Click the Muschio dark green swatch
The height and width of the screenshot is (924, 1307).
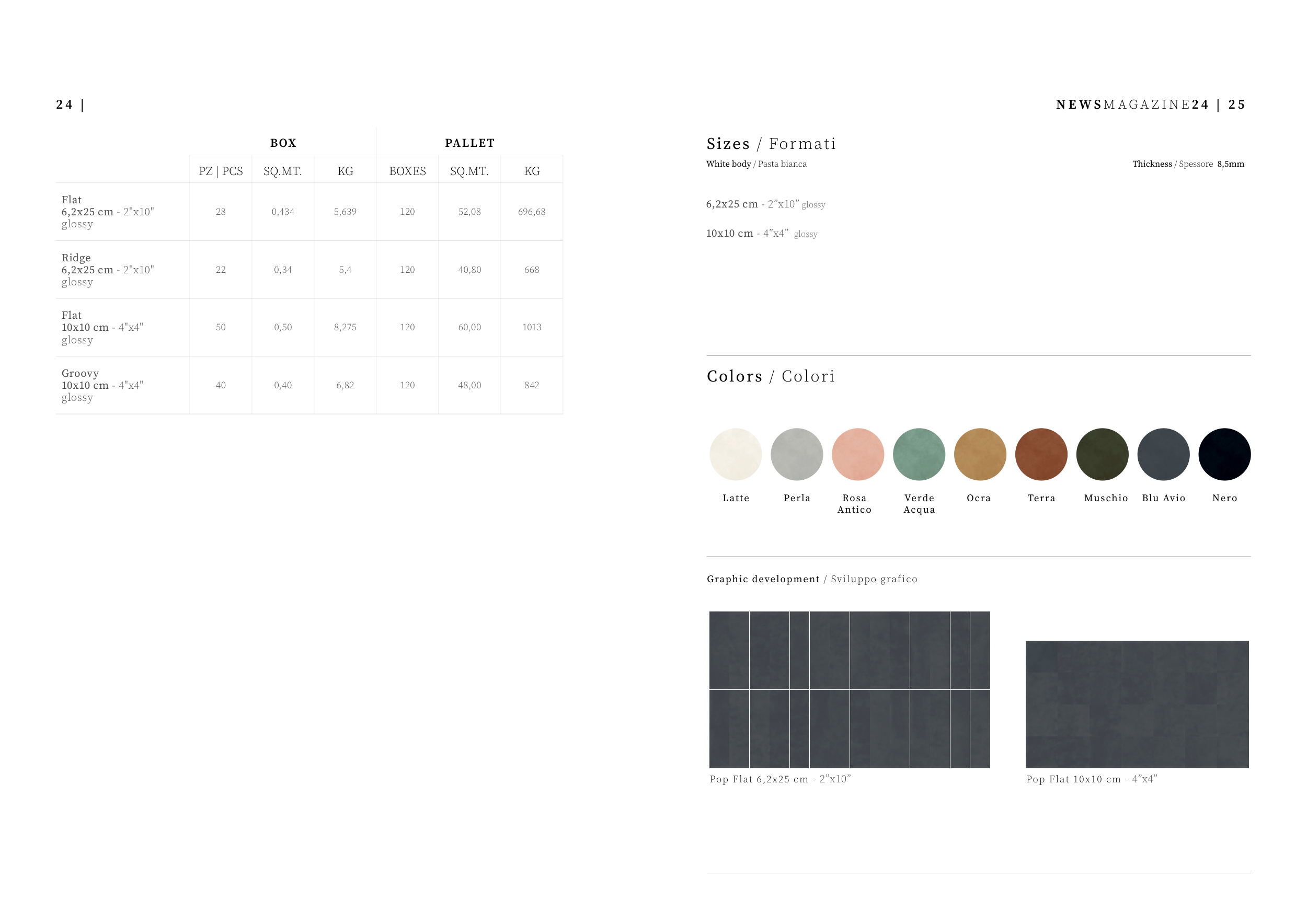tap(1102, 454)
